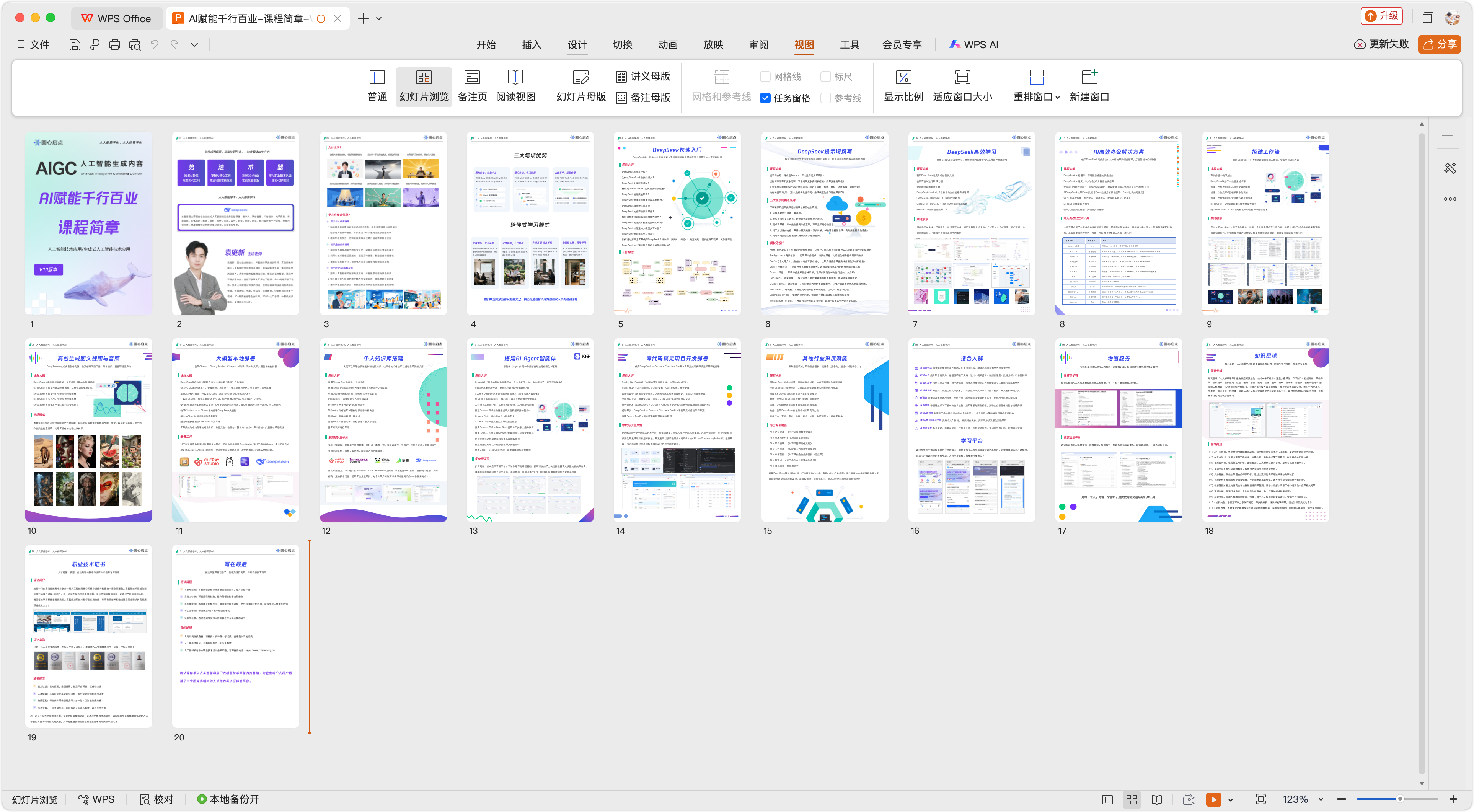Click the Upgrade button (升级)
Image resolution: width=1474 pixels, height=812 pixels.
coord(1381,16)
